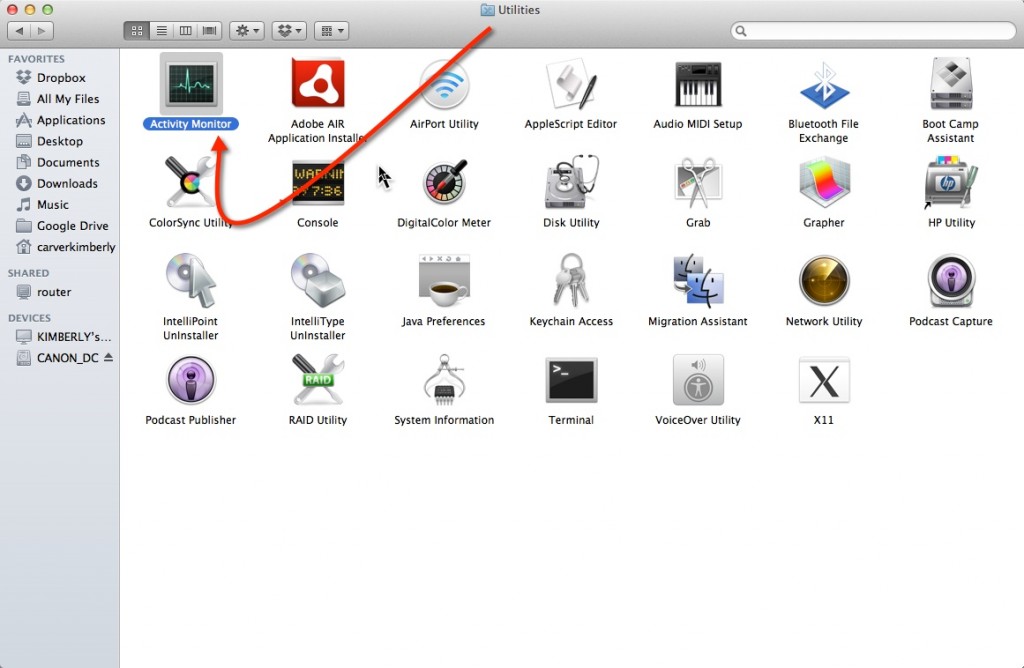Click the Grab scissors icon

697,182
